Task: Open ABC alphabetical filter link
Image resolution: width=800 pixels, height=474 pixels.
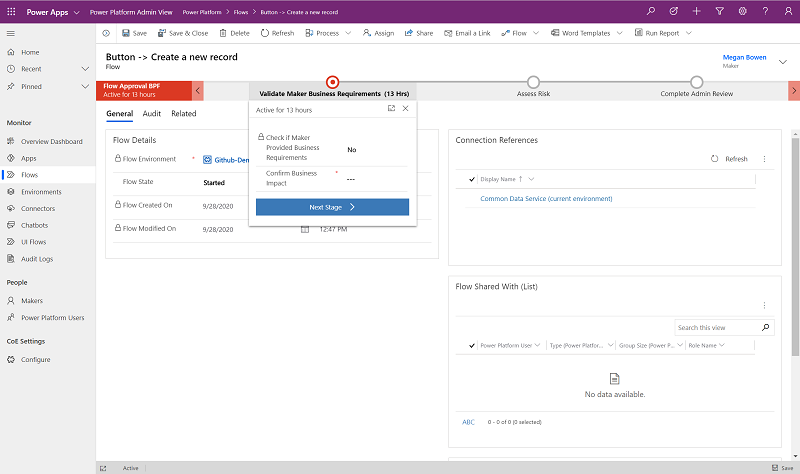Action: tap(468, 422)
